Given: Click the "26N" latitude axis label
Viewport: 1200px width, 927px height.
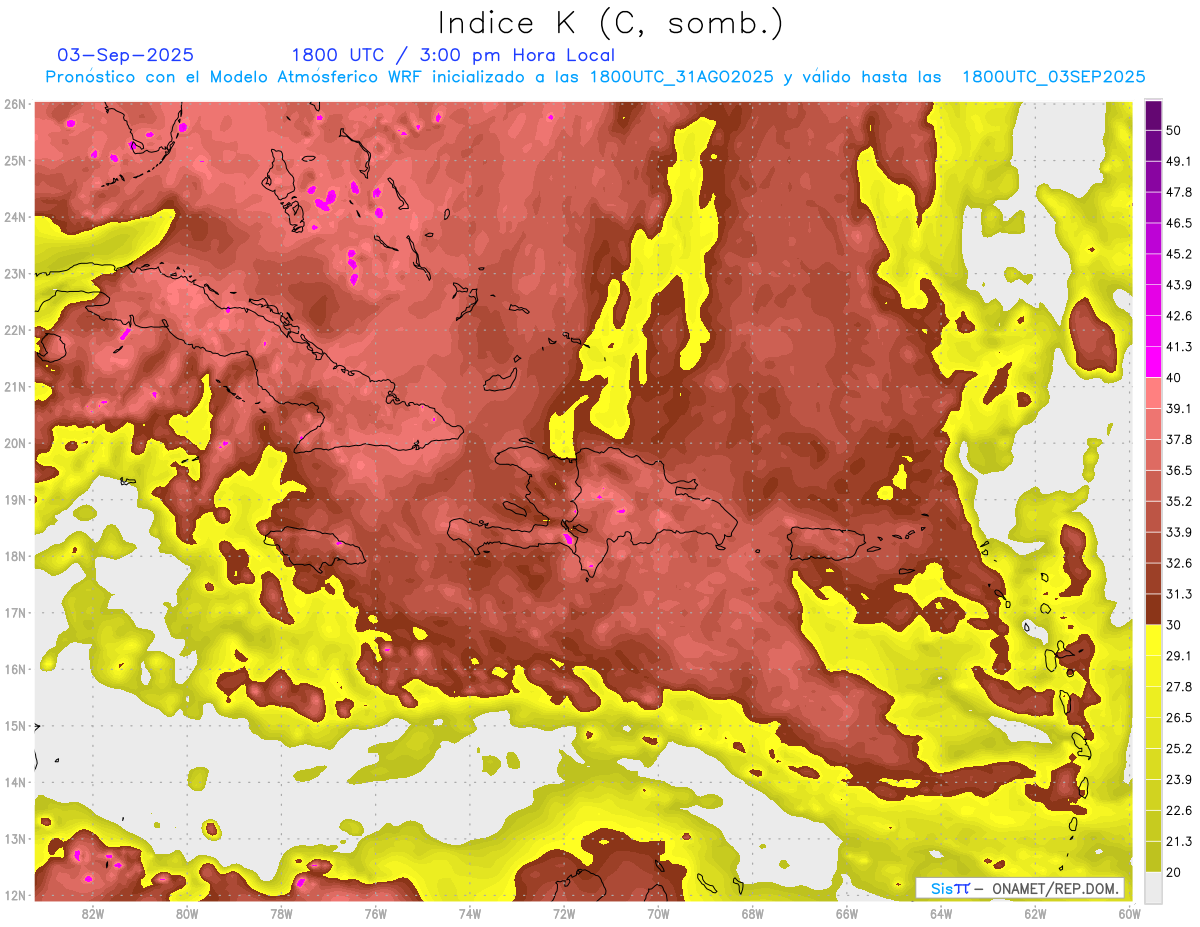Looking at the screenshot, I should (x=15, y=104).
